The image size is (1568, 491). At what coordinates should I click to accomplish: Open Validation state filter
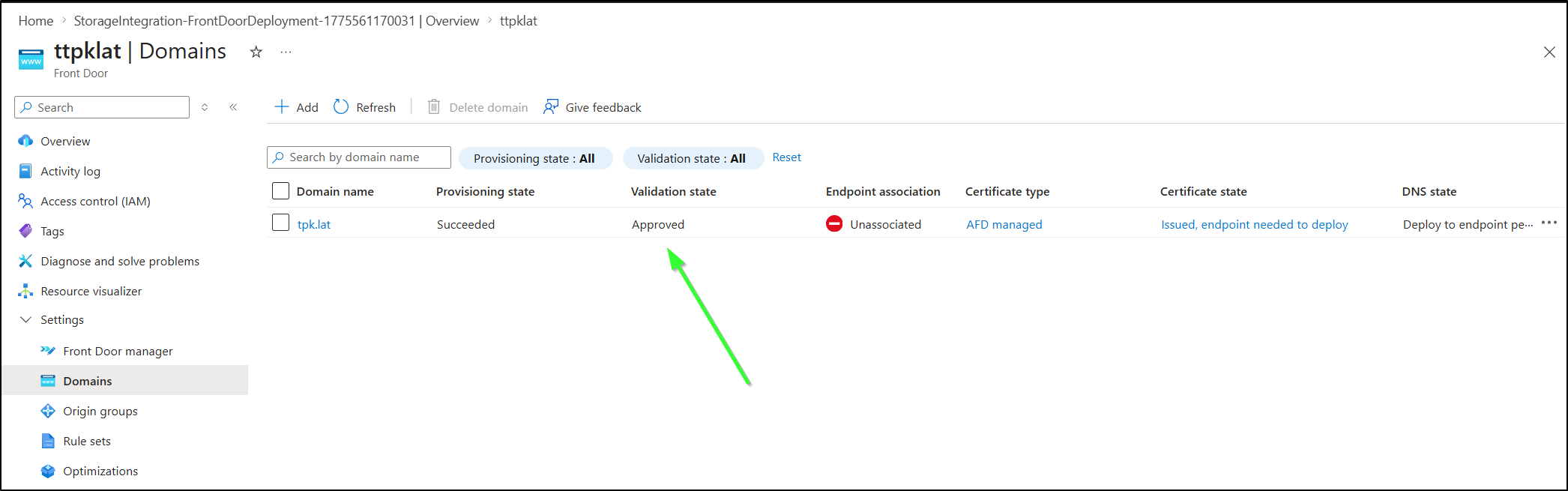pyautogui.click(x=692, y=158)
